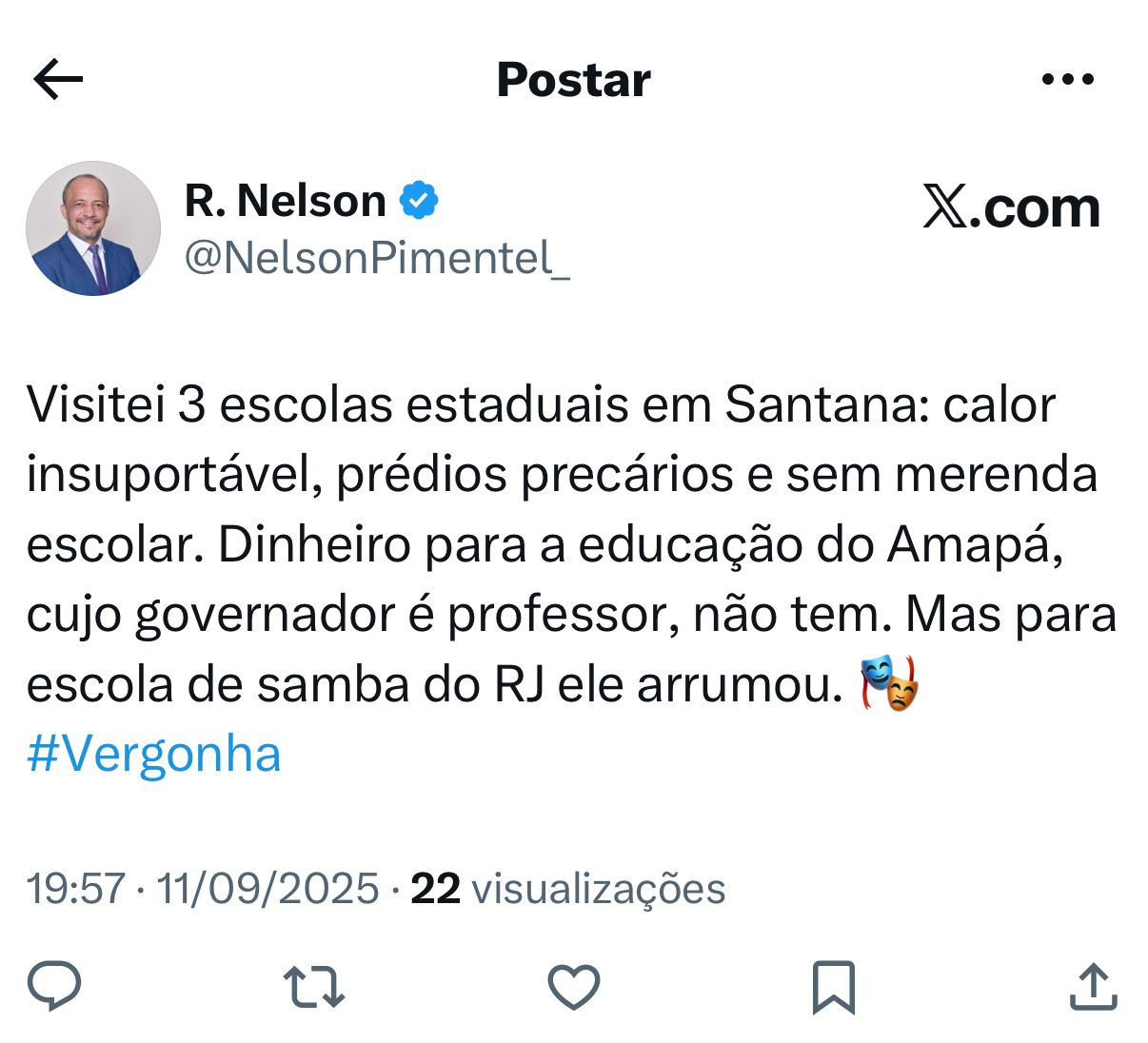The width and height of the screenshot is (1148, 1043).
Task: Repost using the arrows icon
Action: tap(314, 987)
